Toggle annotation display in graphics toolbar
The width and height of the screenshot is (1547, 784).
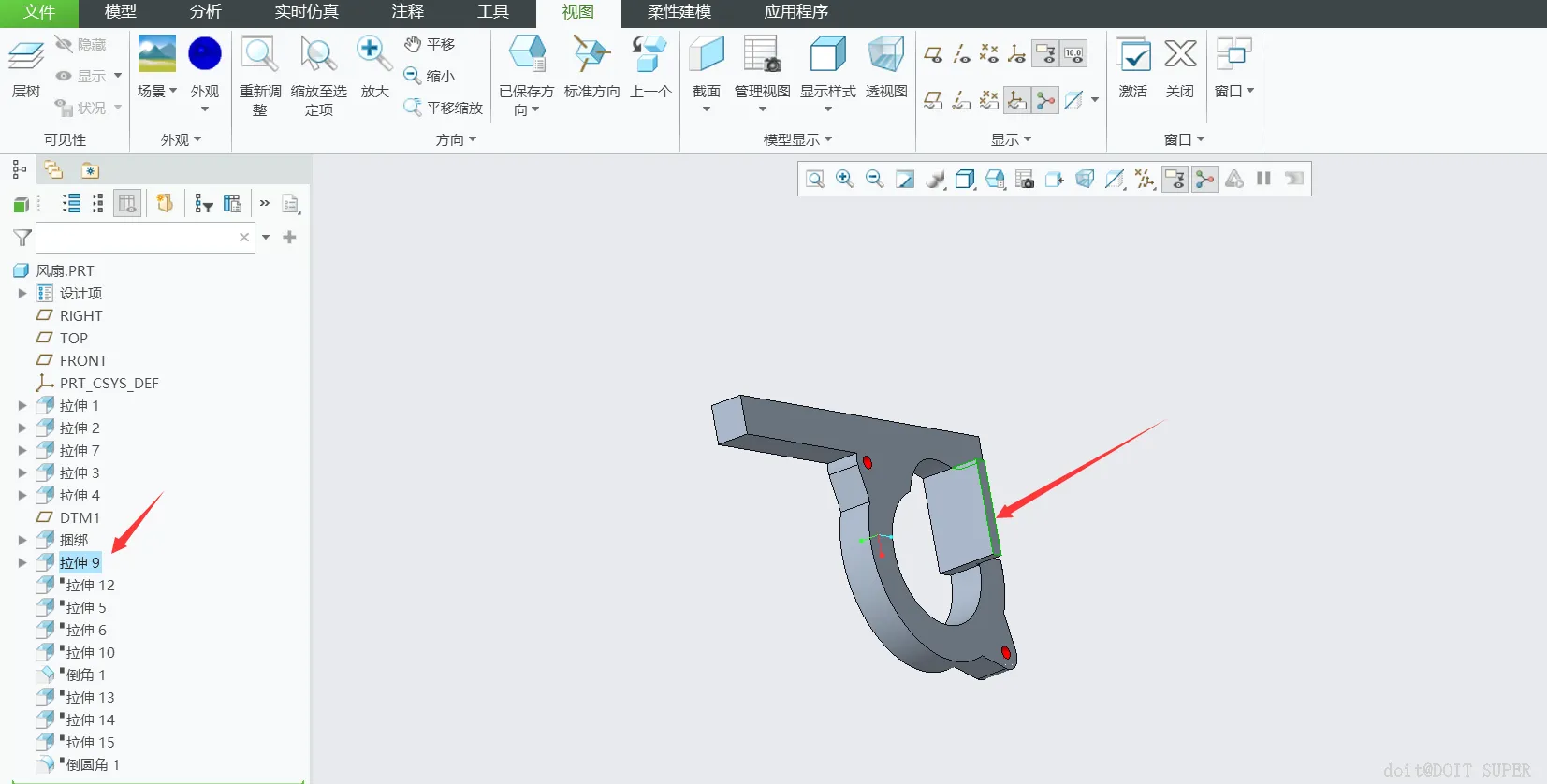pyautogui.click(x=1175, y=179)
